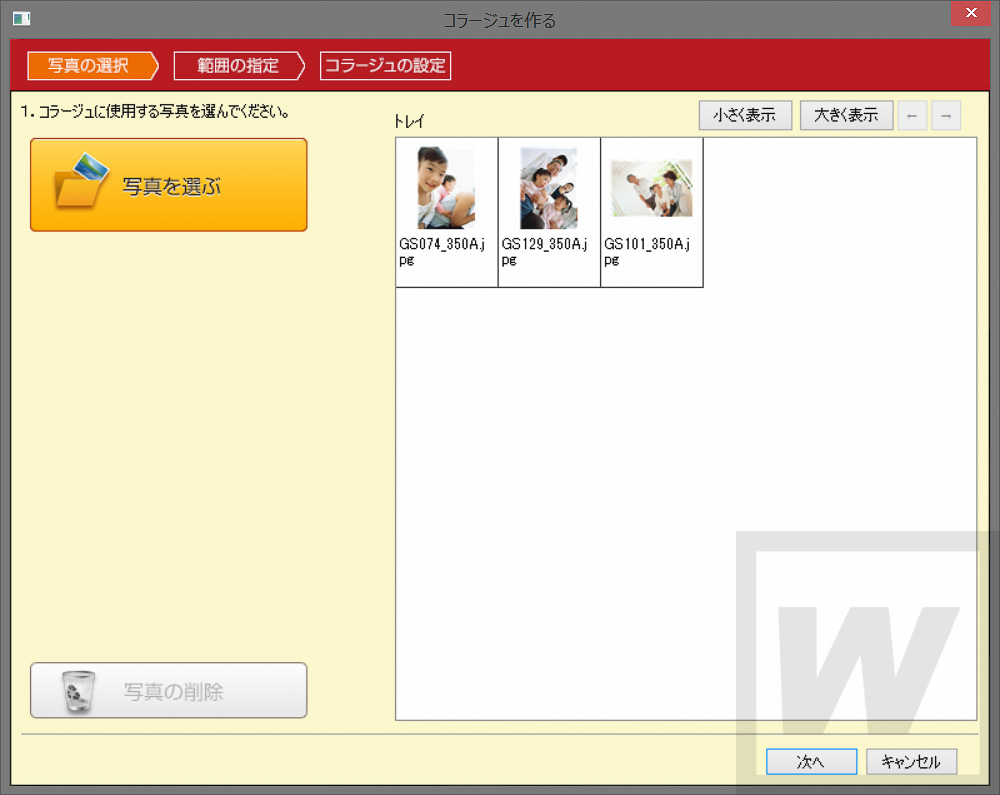Viewport: 1000px width, 795px height.
Task: Click the キャンセル button
Action: click(911, 762)
